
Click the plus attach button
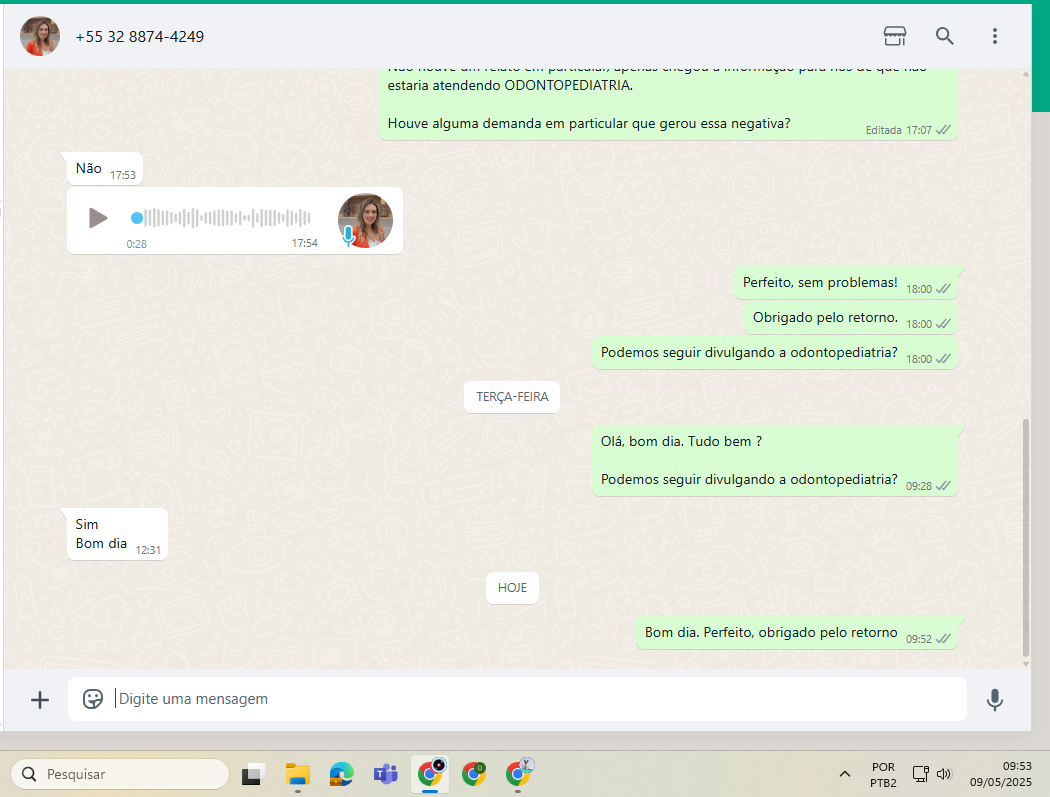tap(40, 700)
